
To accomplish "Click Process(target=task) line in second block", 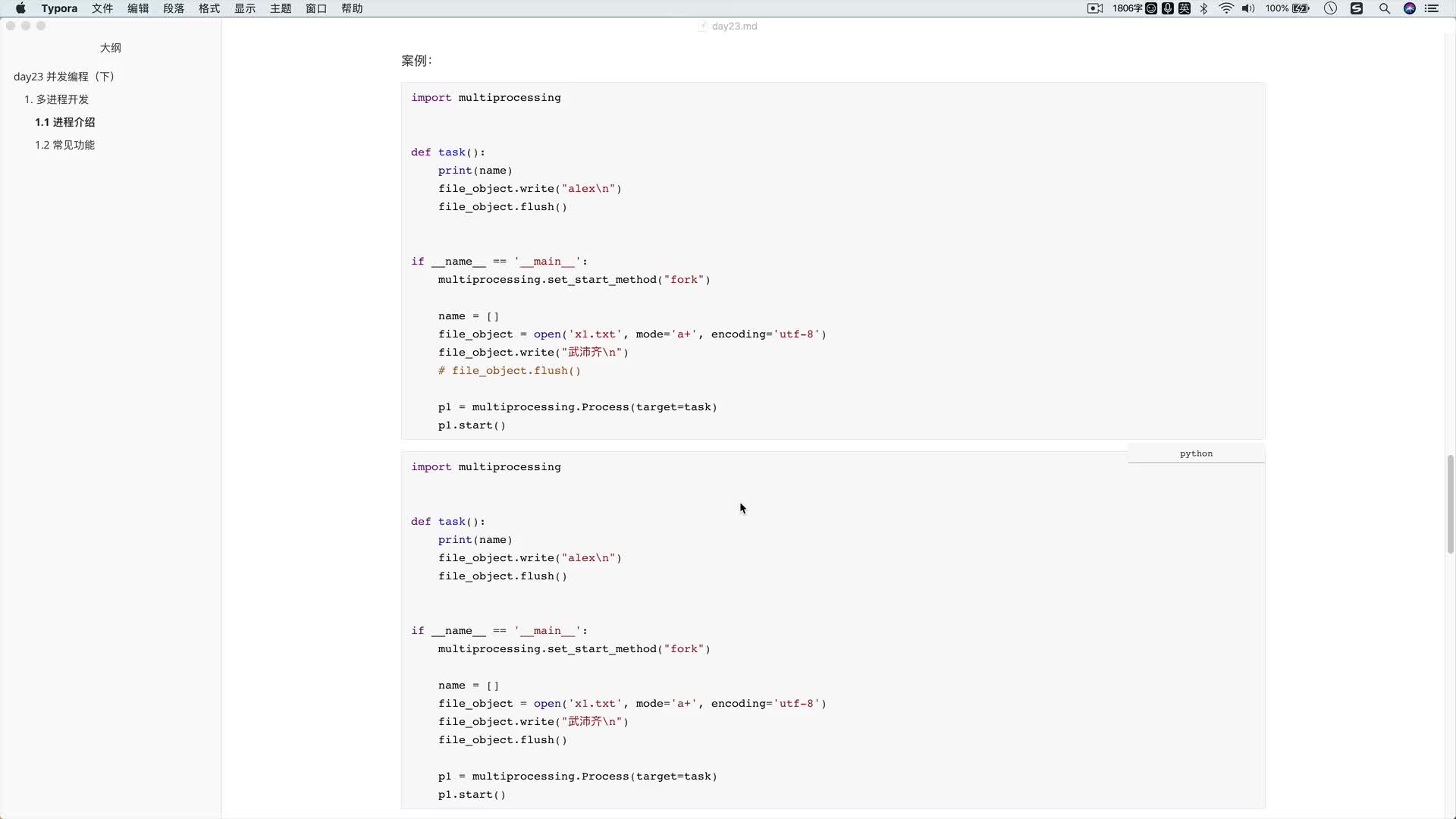I will [x=577, y=777].
